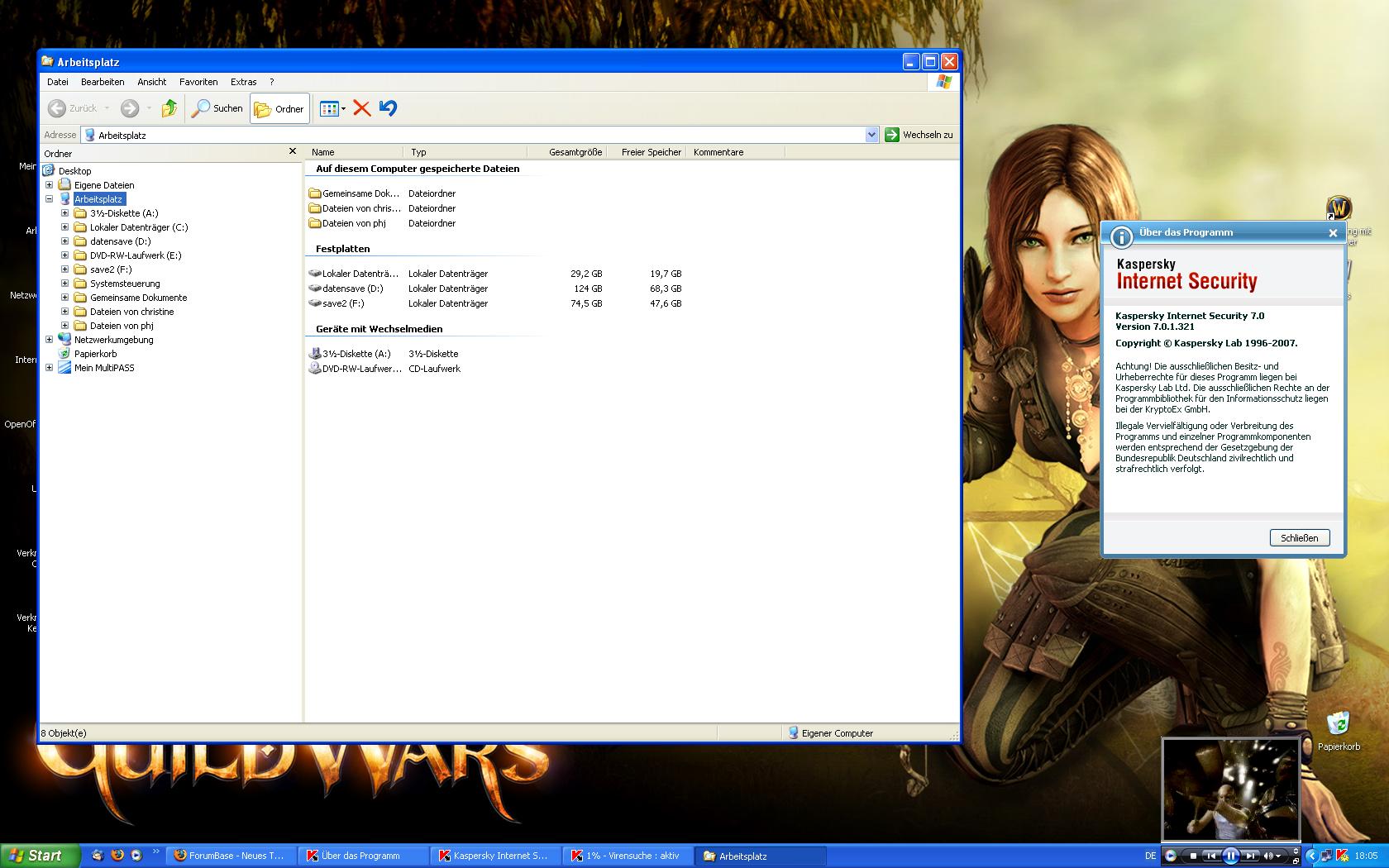Select Systemsteuerung in the folder tree
This screenshot has height=868, width=1389.
tap(125, 284)
